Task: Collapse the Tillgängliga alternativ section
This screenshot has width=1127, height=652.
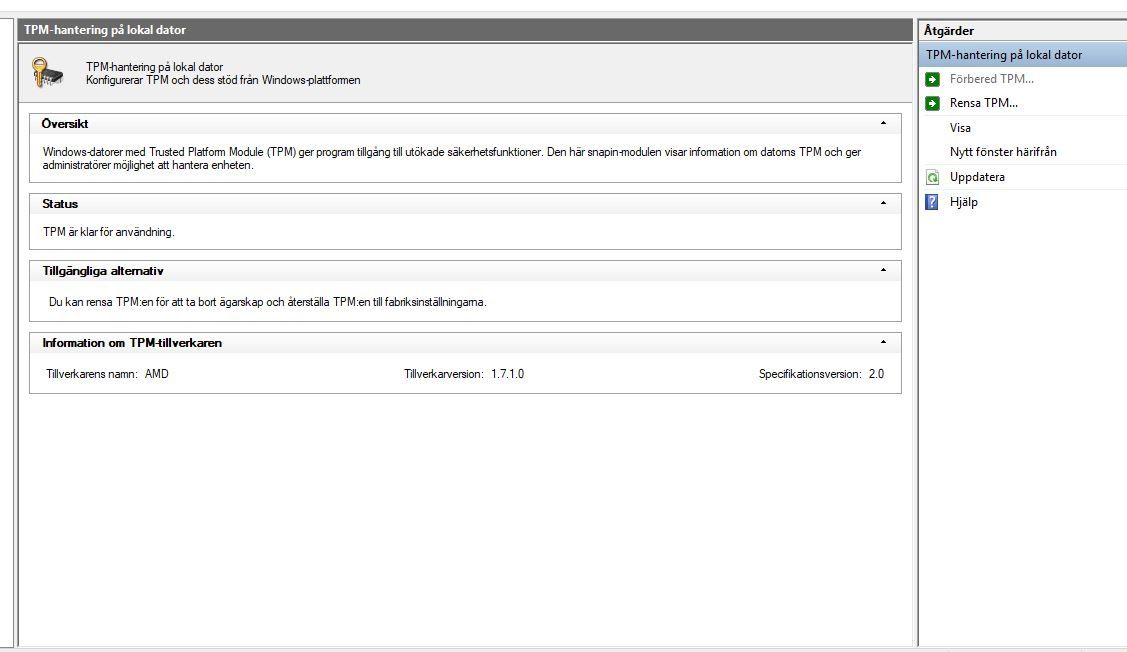Action: point(882,271)
